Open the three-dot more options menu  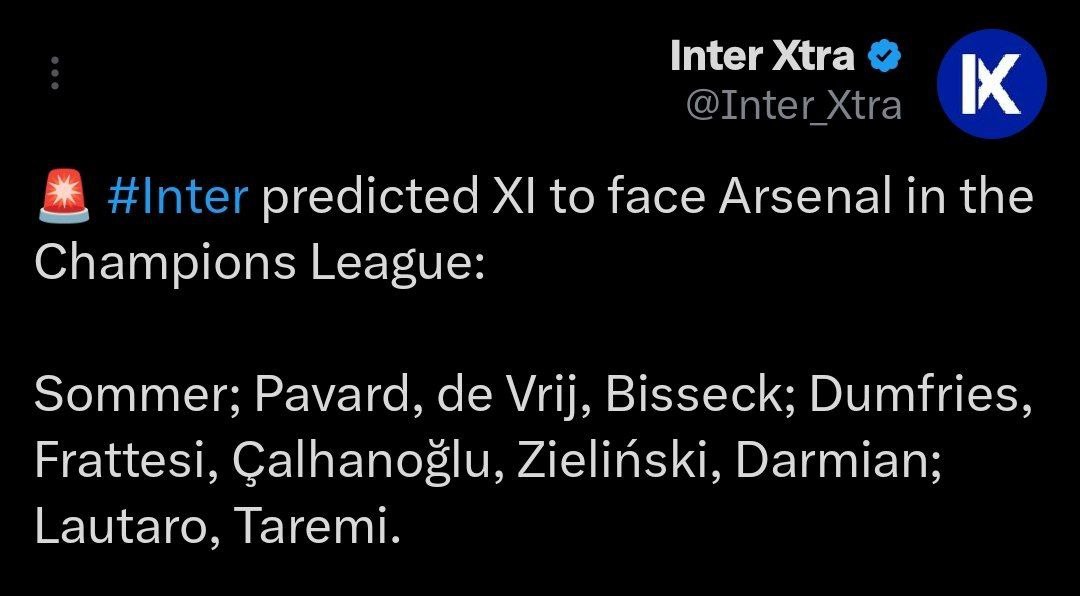(x=55, y=73)
